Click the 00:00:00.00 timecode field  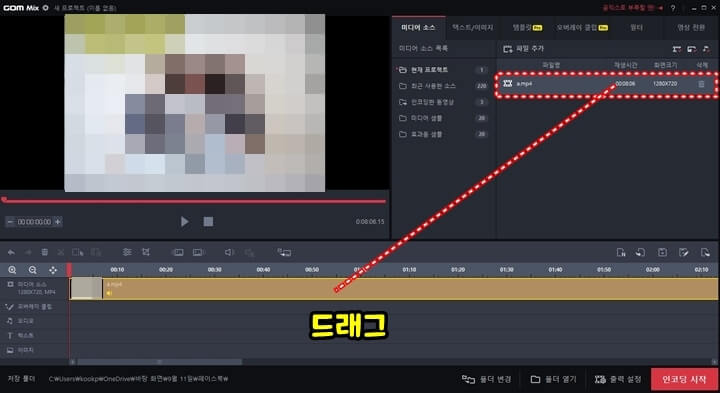click(x=34, y=222)
